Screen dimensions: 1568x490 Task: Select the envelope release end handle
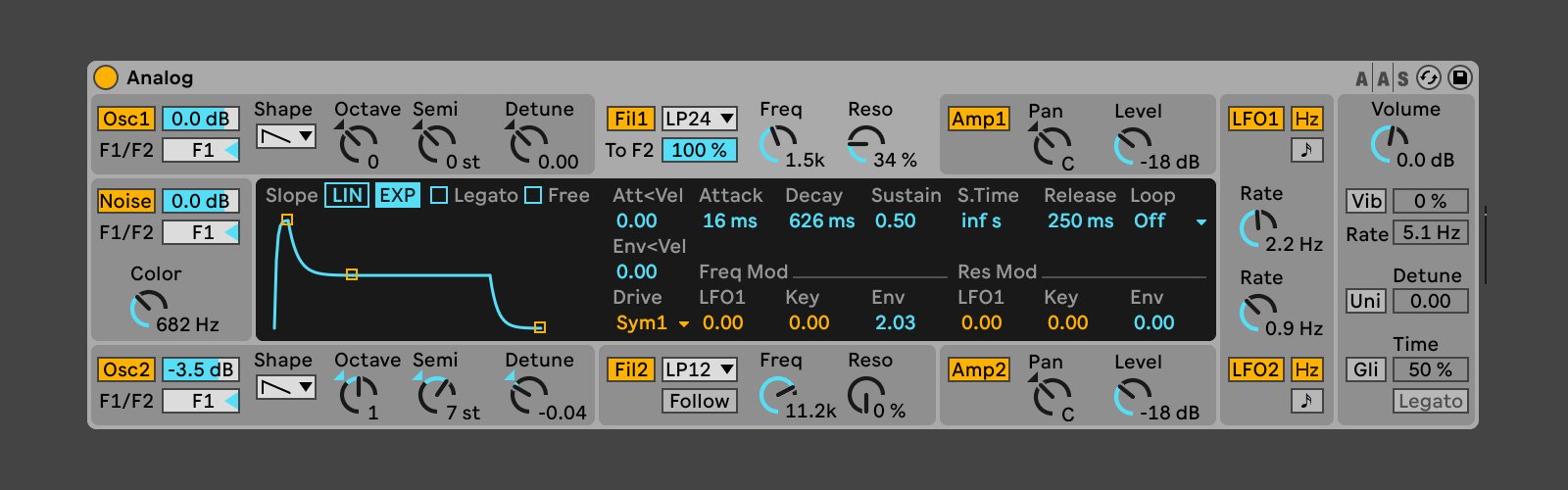click(x=540, y=327)
